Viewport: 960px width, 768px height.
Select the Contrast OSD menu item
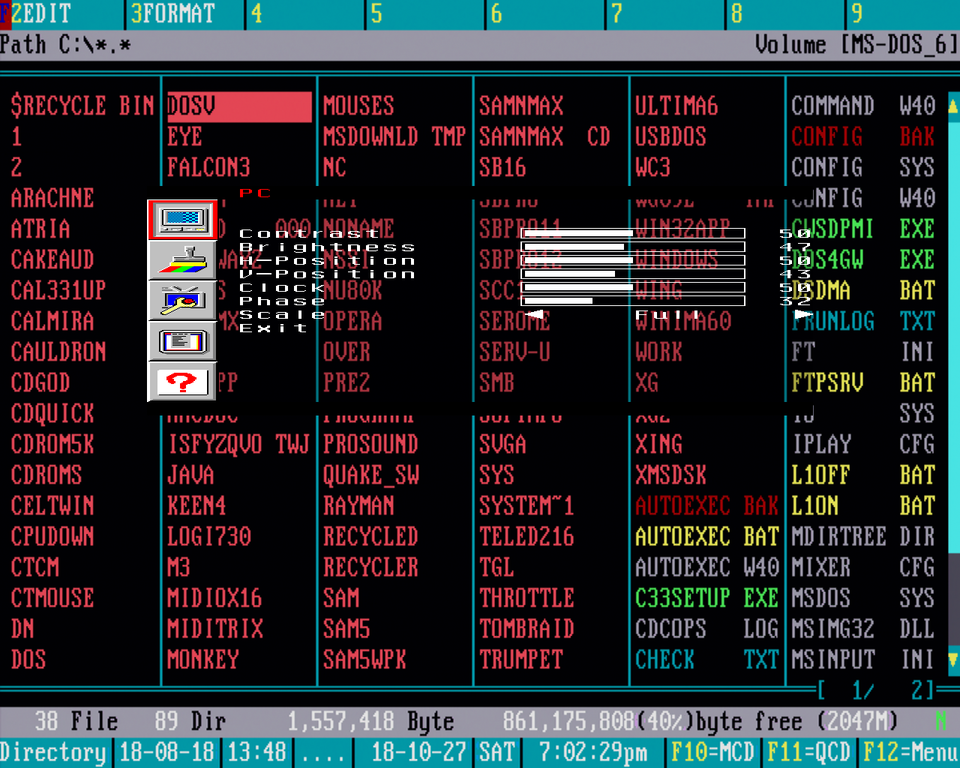point(309,233)
